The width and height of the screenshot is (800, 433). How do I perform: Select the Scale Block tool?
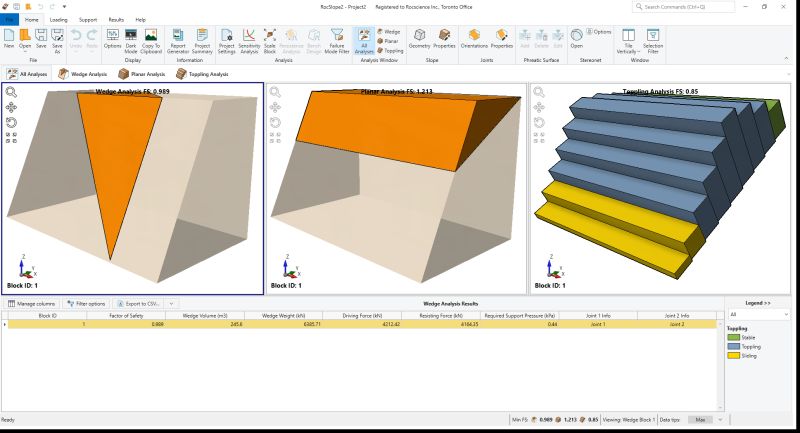pyautogui.click(x=269, y=41)
